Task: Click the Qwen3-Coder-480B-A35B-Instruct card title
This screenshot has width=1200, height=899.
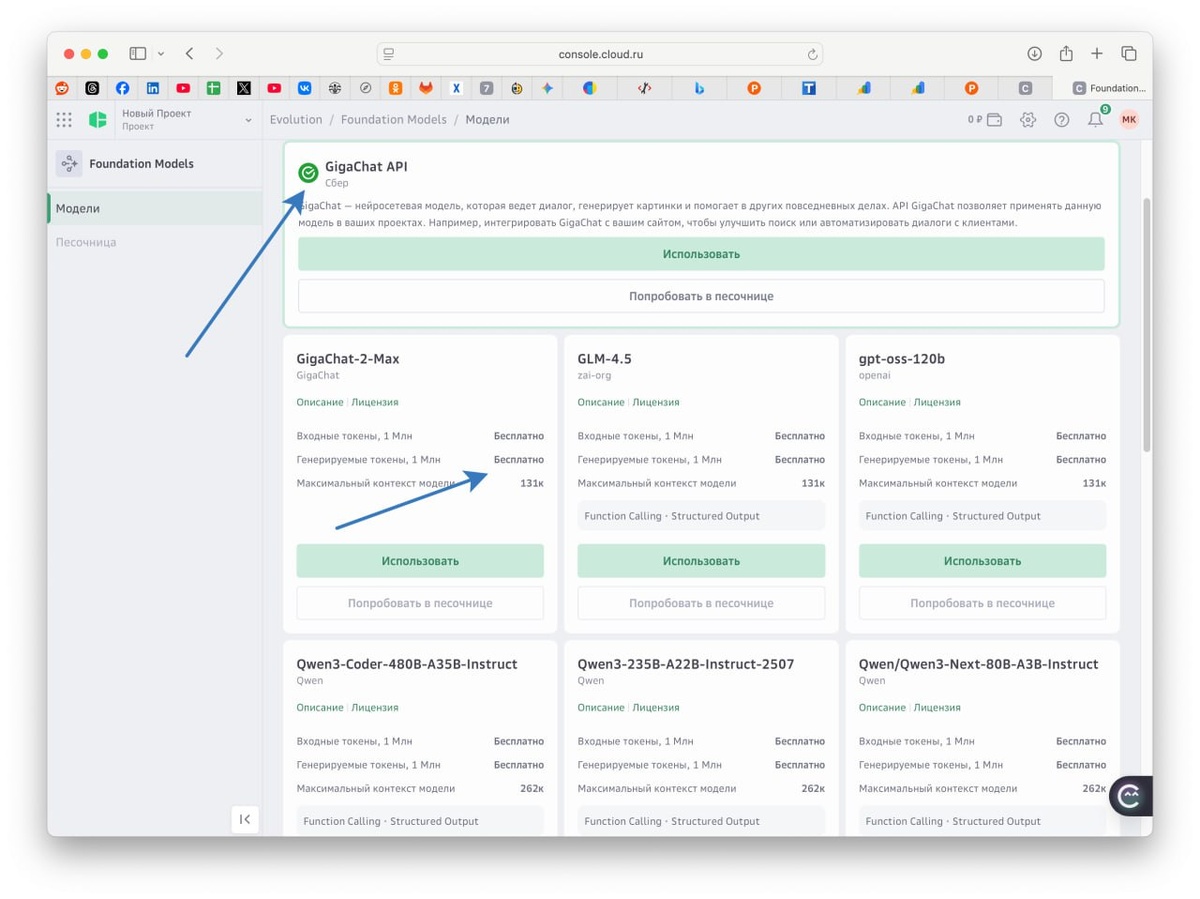Action: click(407, 664)
